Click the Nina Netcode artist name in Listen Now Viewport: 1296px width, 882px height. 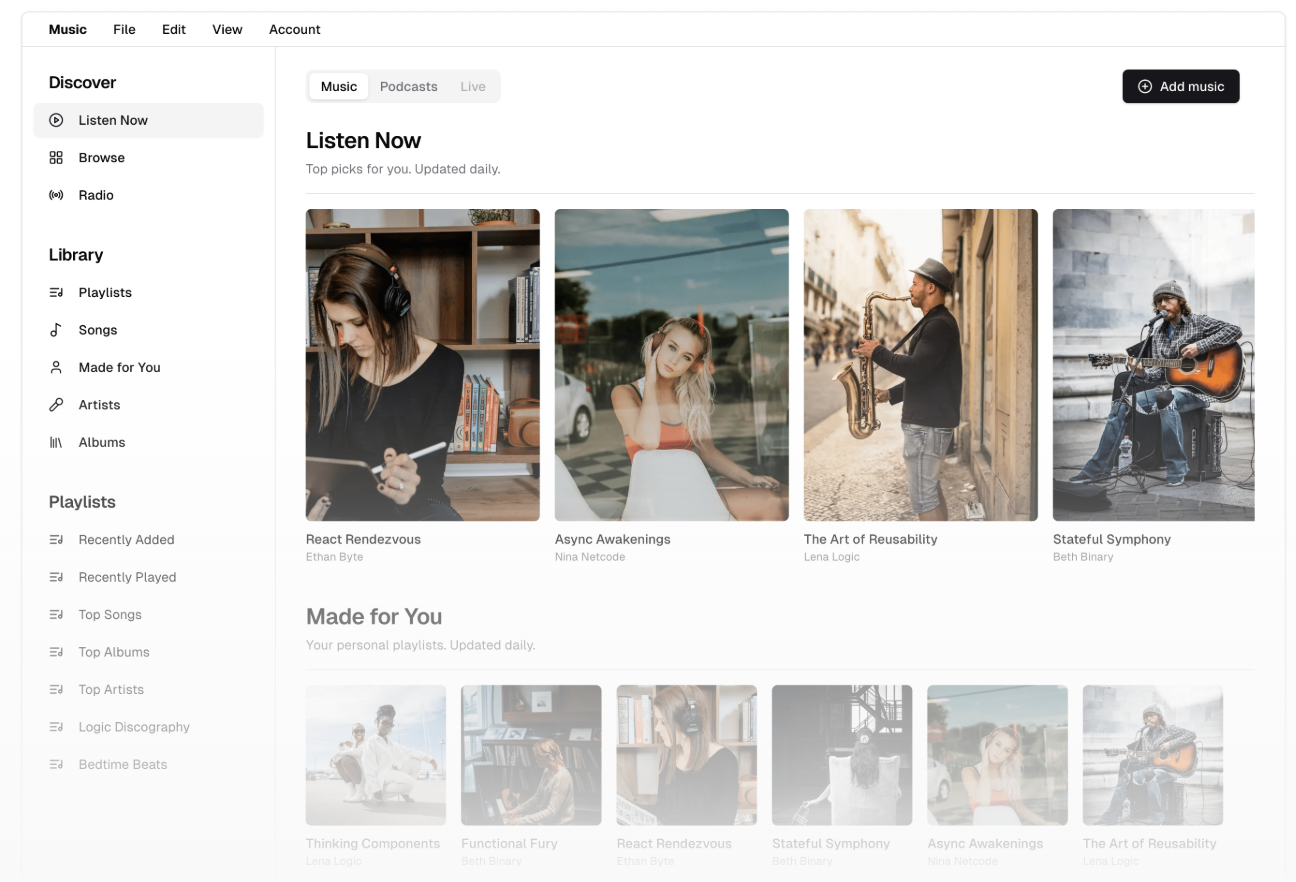click(x=590, y=557)
